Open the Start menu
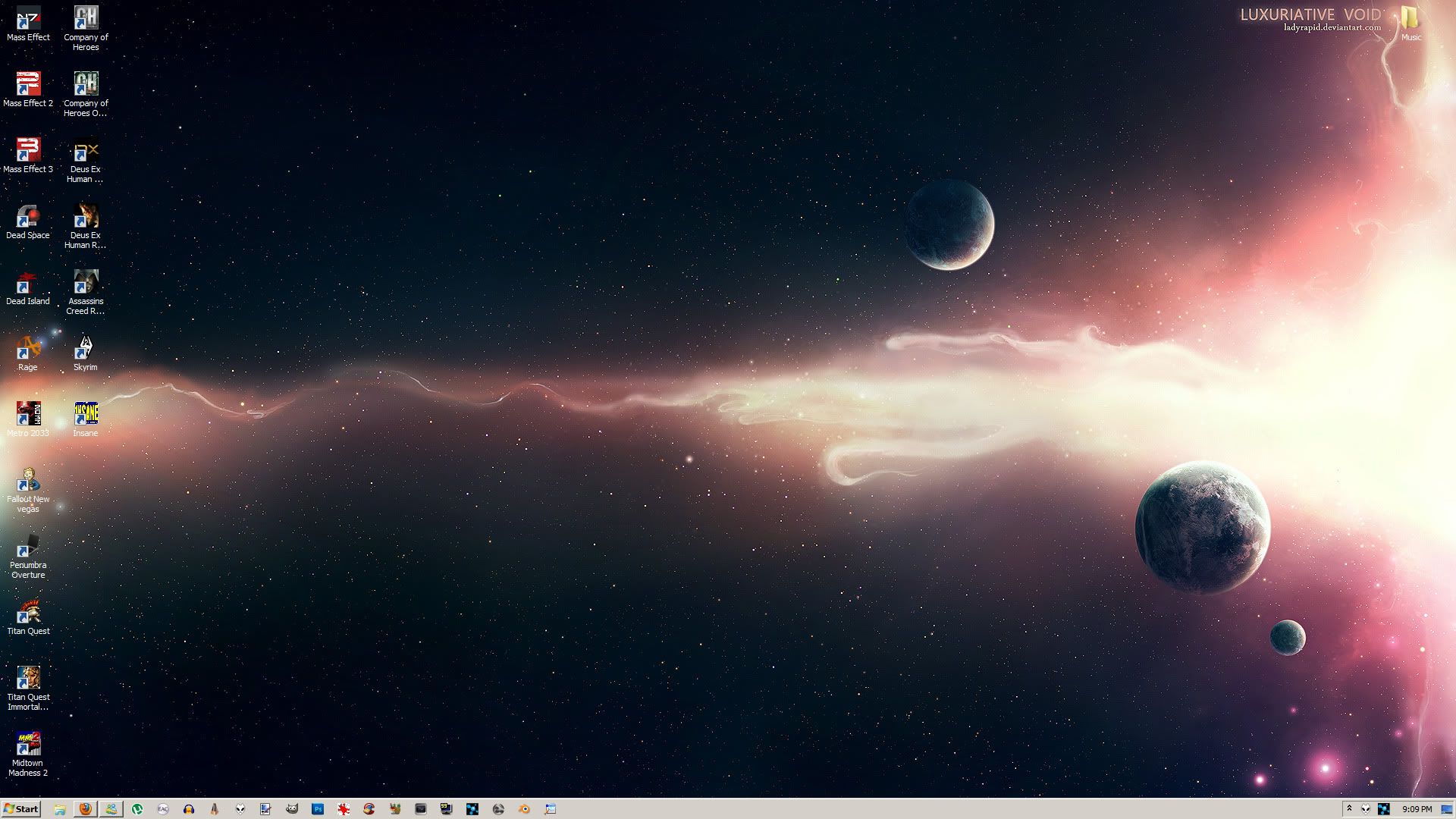The width and height of the screenshot is (1456, 819). pos(21,809)
